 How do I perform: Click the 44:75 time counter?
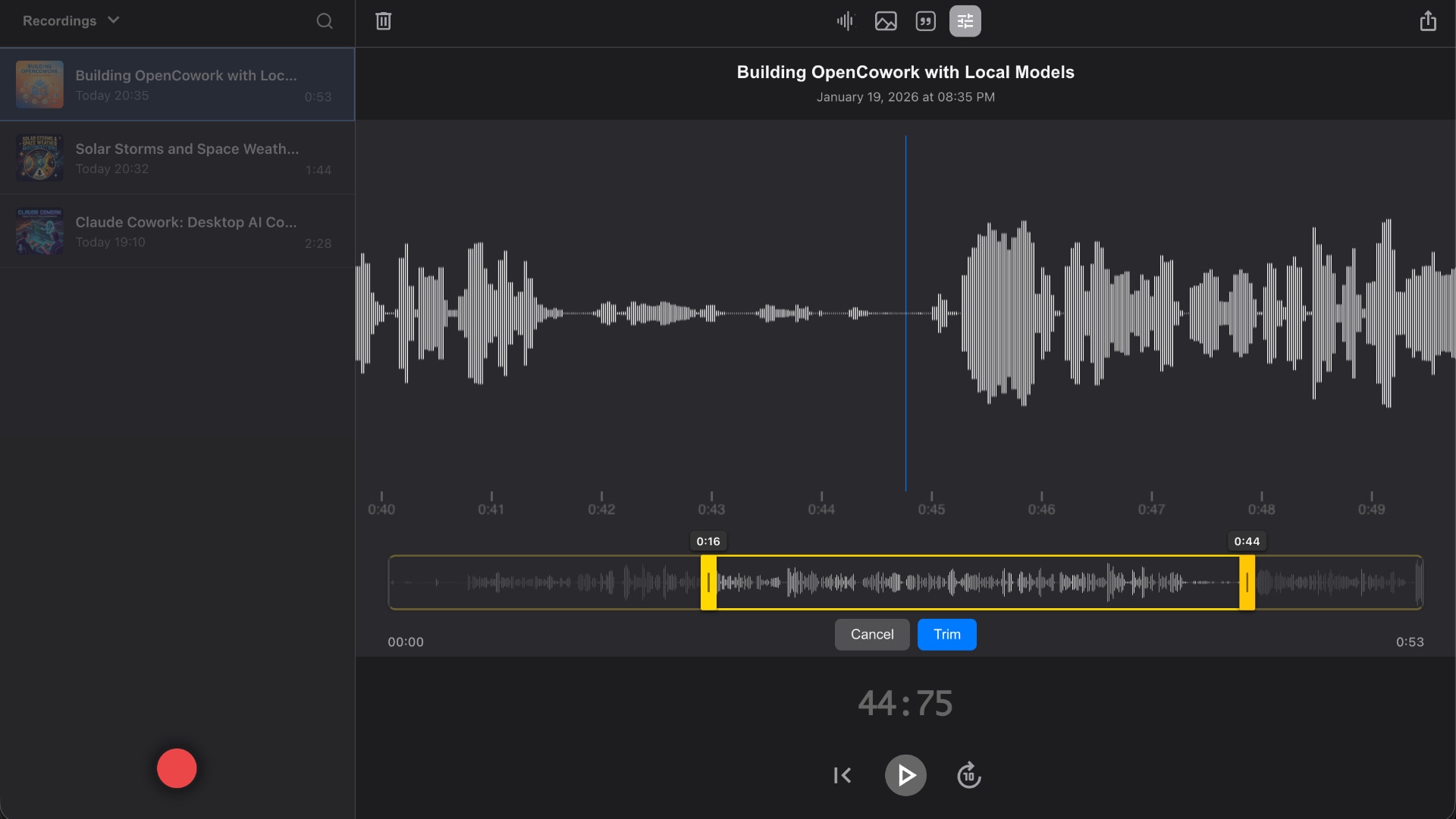coord(905,703)
